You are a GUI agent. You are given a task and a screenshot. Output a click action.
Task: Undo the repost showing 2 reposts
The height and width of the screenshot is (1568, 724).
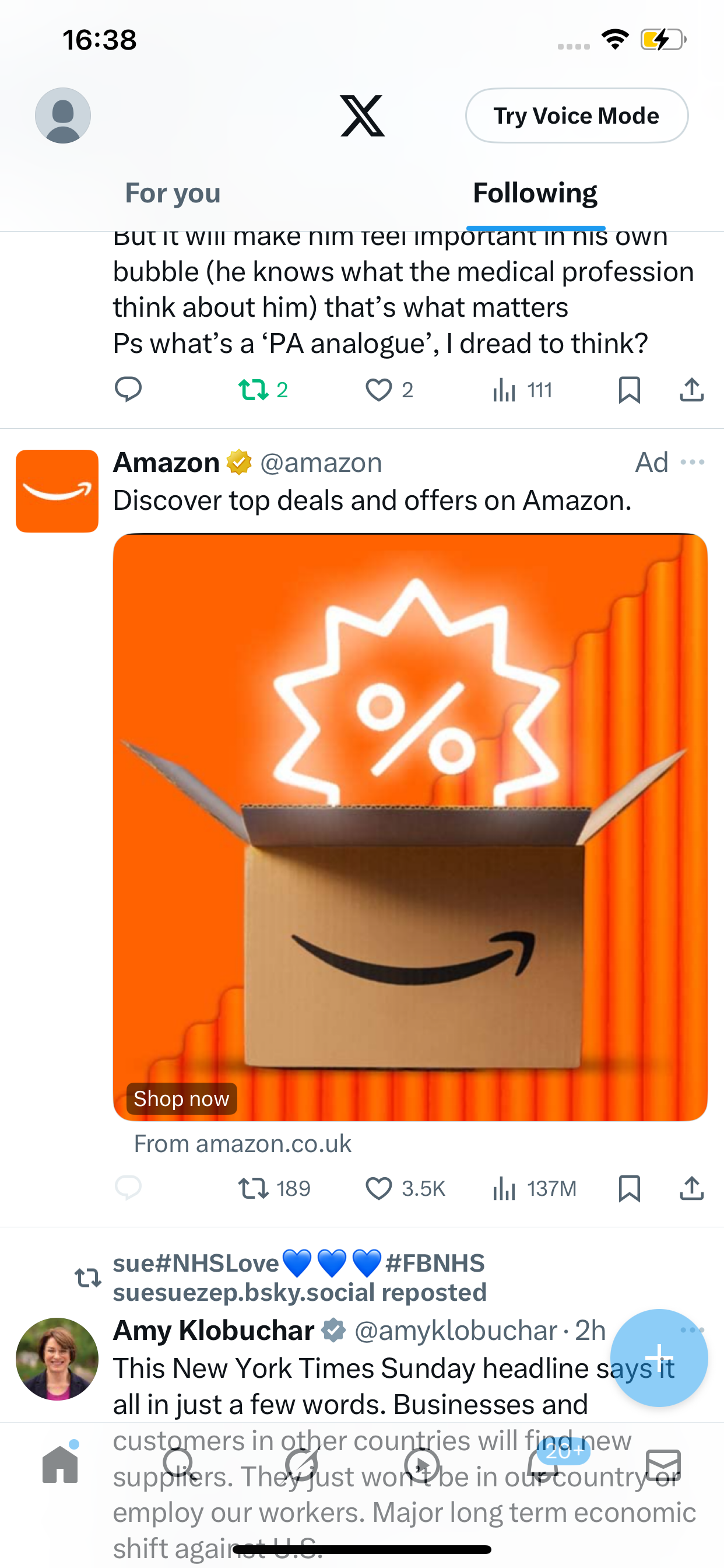tap(262, 390)
